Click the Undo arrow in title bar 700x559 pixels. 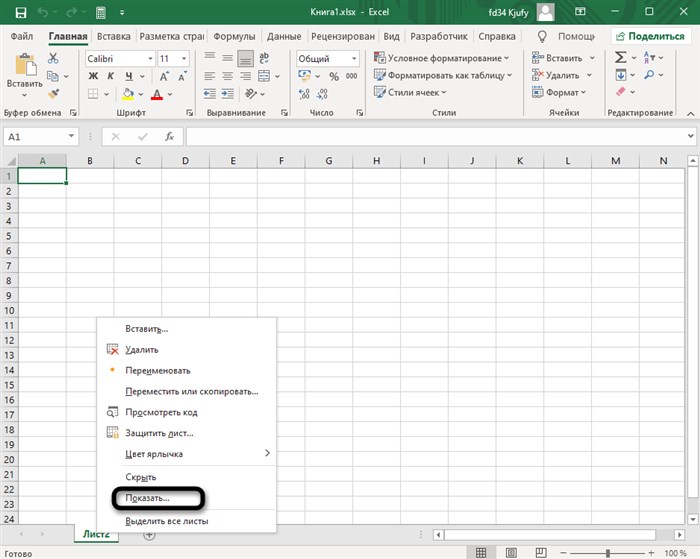point(43,13)
